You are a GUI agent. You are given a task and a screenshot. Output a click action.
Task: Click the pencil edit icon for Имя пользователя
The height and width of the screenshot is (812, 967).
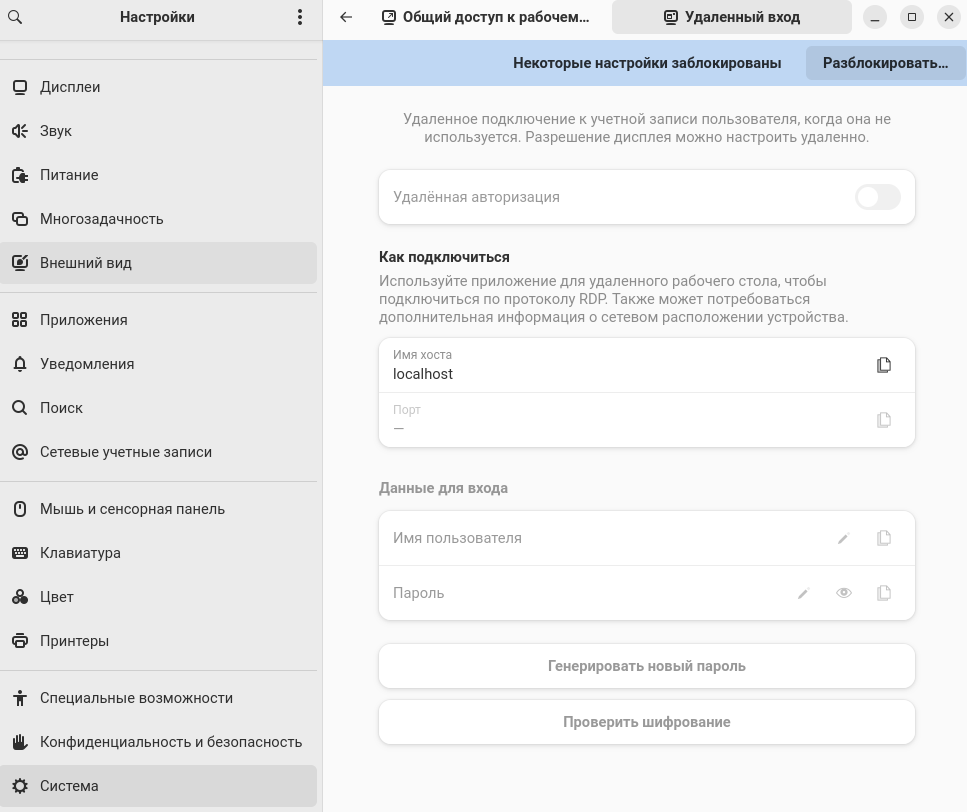pyautogui.click(x=843, y=539)
